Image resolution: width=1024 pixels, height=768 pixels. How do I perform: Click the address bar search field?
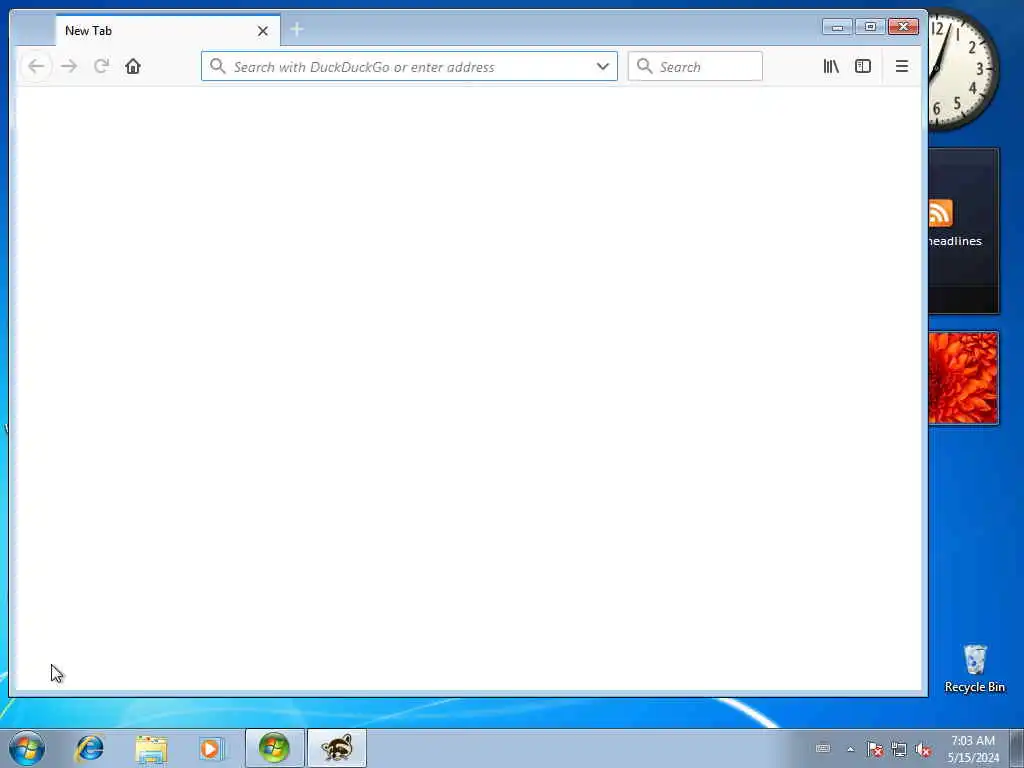click(x=409, y=67)
